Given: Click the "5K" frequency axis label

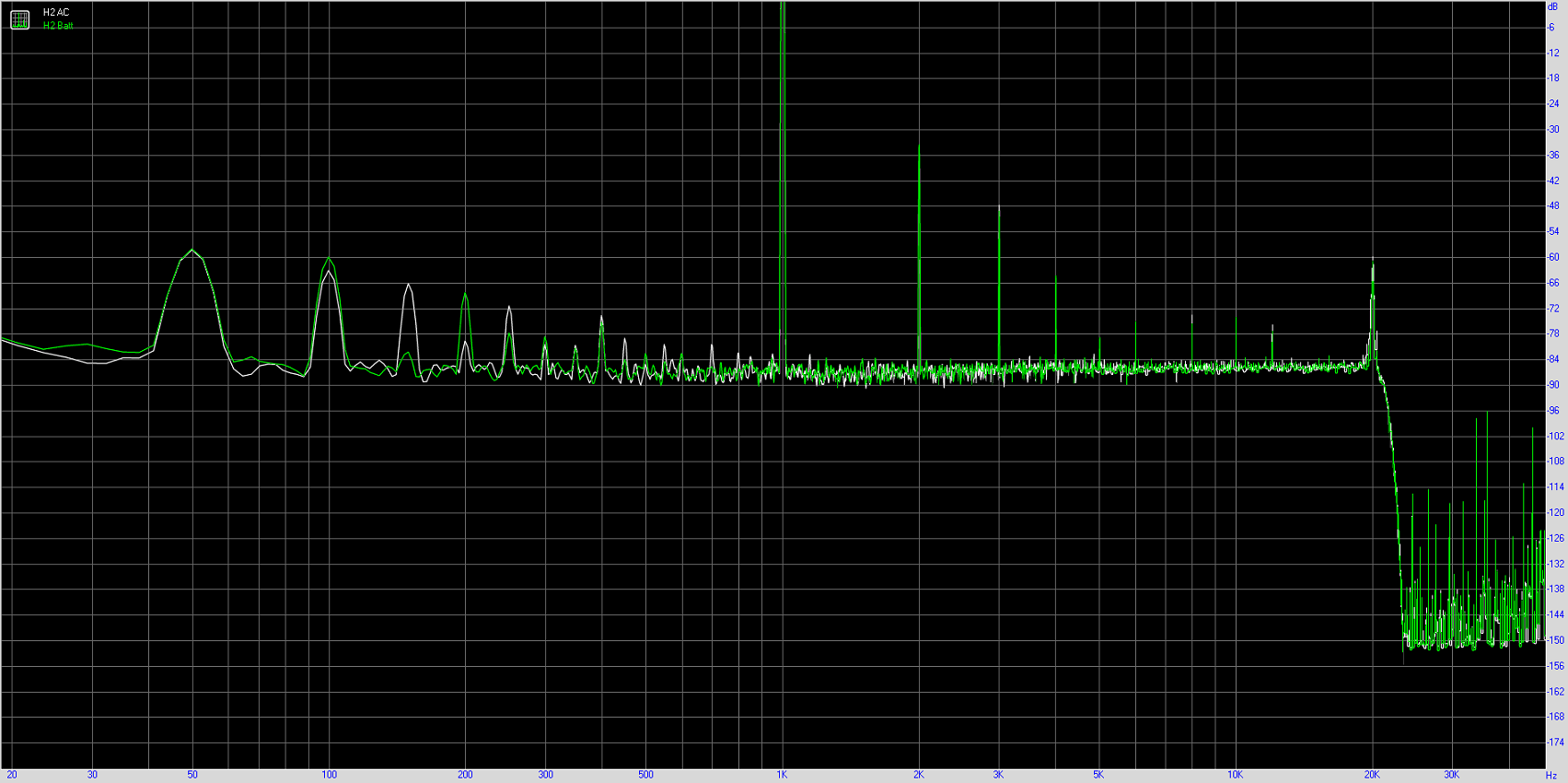Looking at the screenshot, I should click(x=1098, y=775).
